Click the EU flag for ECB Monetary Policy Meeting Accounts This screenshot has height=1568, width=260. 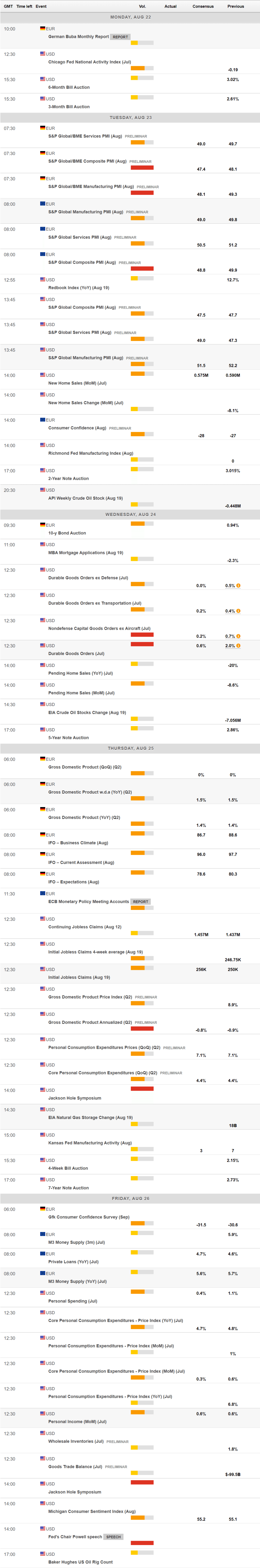pos(43,894)
